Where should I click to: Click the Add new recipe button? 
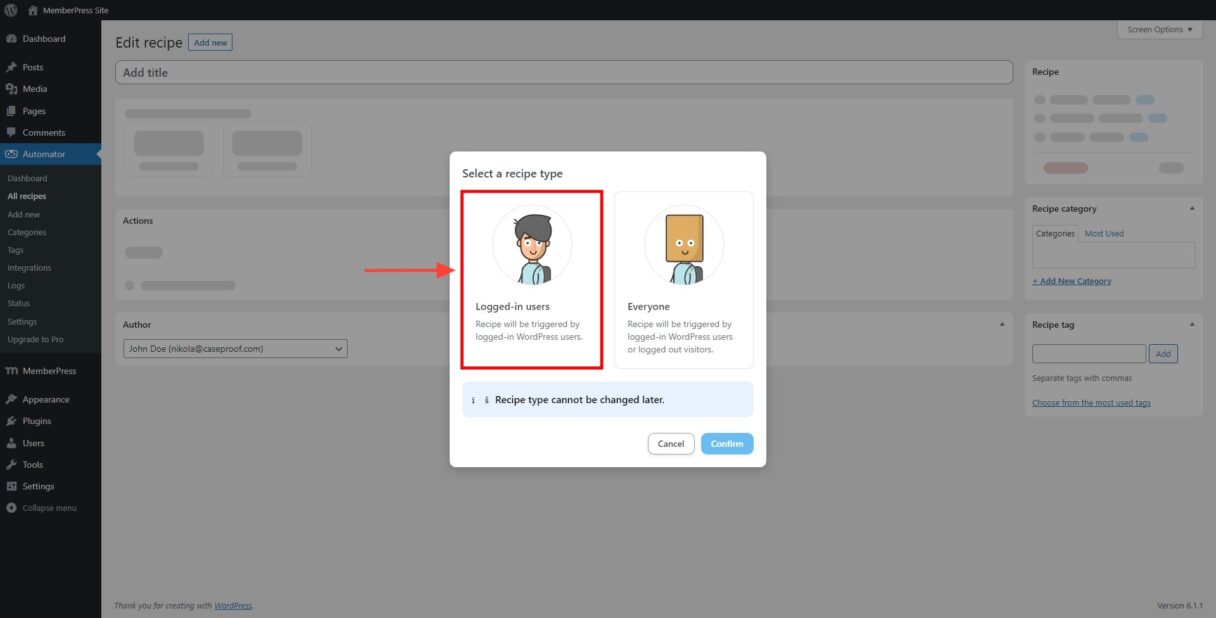pyautogui.click(x=210, y=43)
